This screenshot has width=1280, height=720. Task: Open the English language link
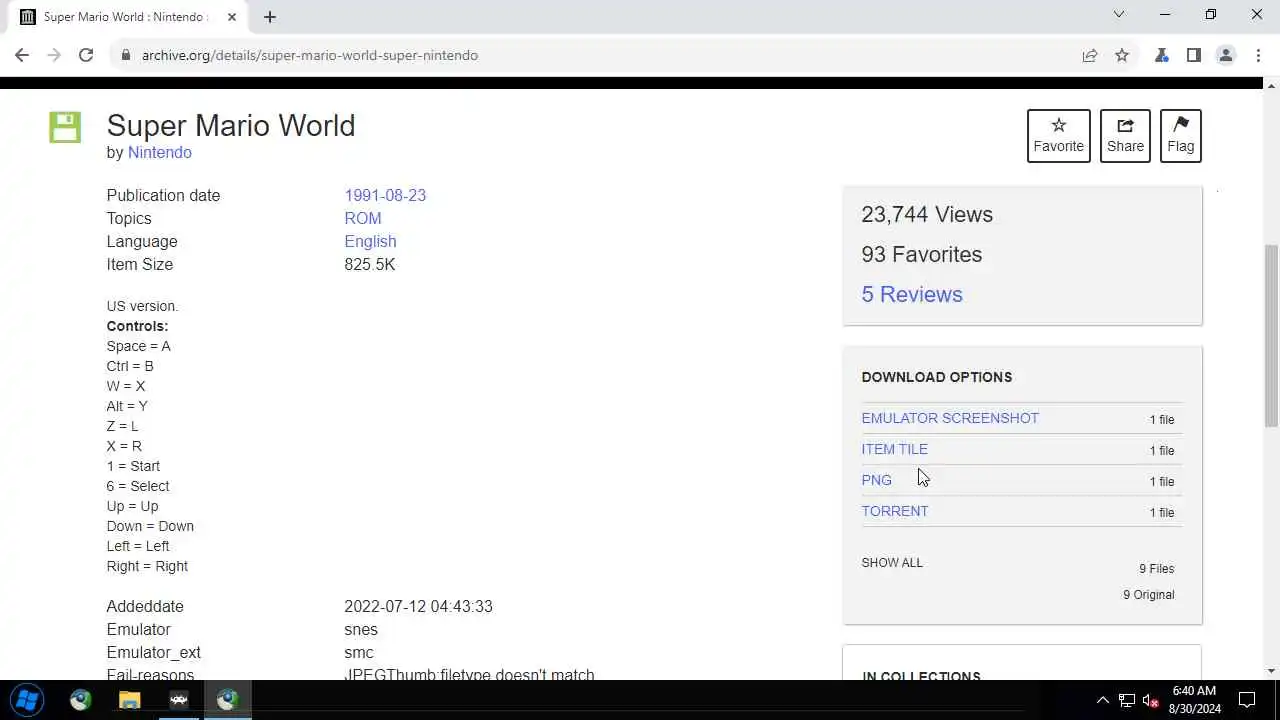370,241
